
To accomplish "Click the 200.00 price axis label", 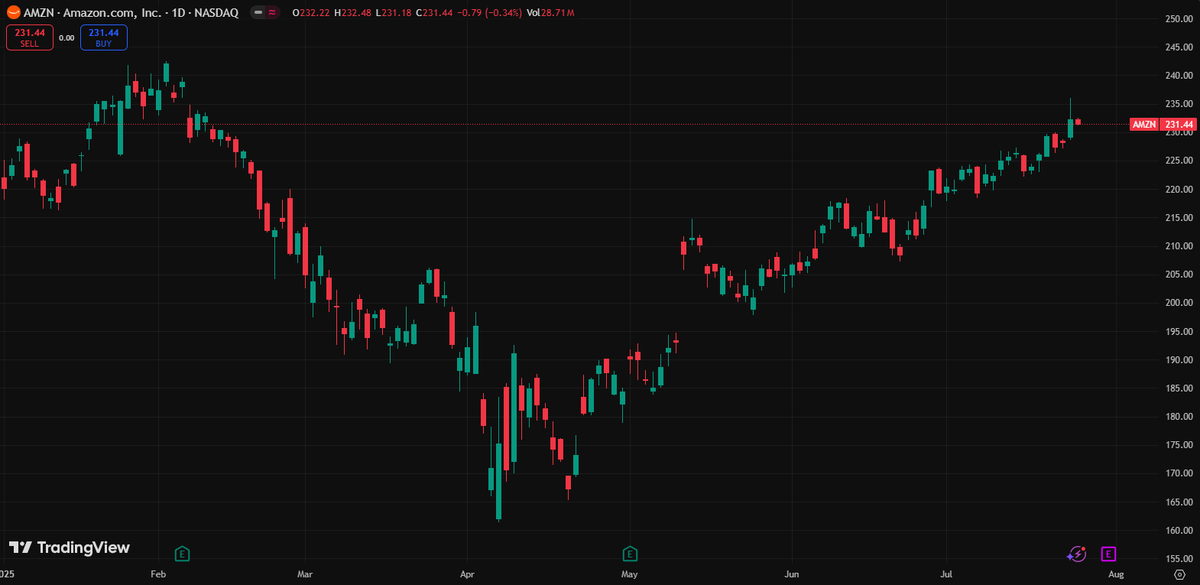I will 1177,303.
